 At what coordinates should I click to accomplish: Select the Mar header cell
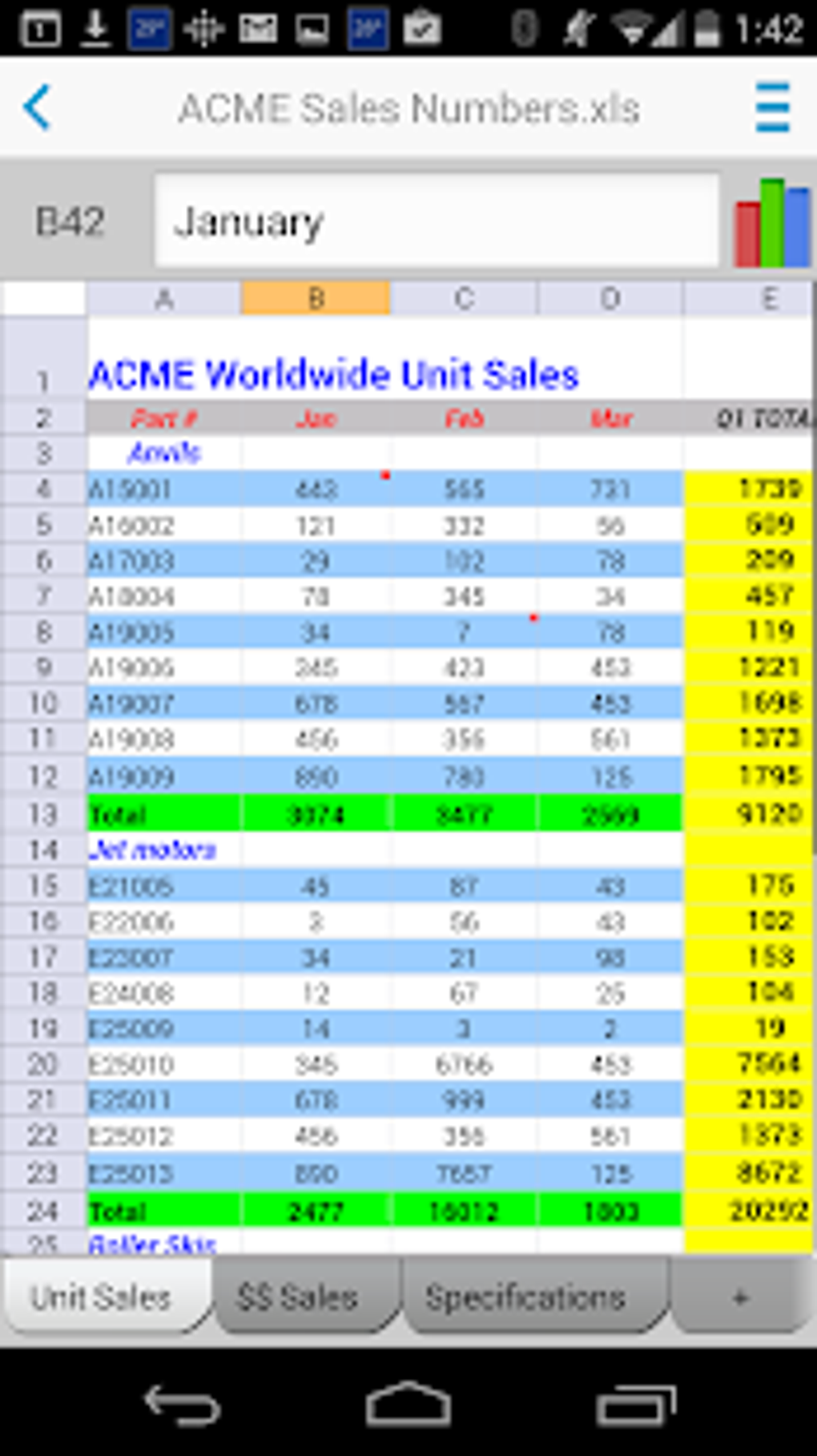click(611, 418)
